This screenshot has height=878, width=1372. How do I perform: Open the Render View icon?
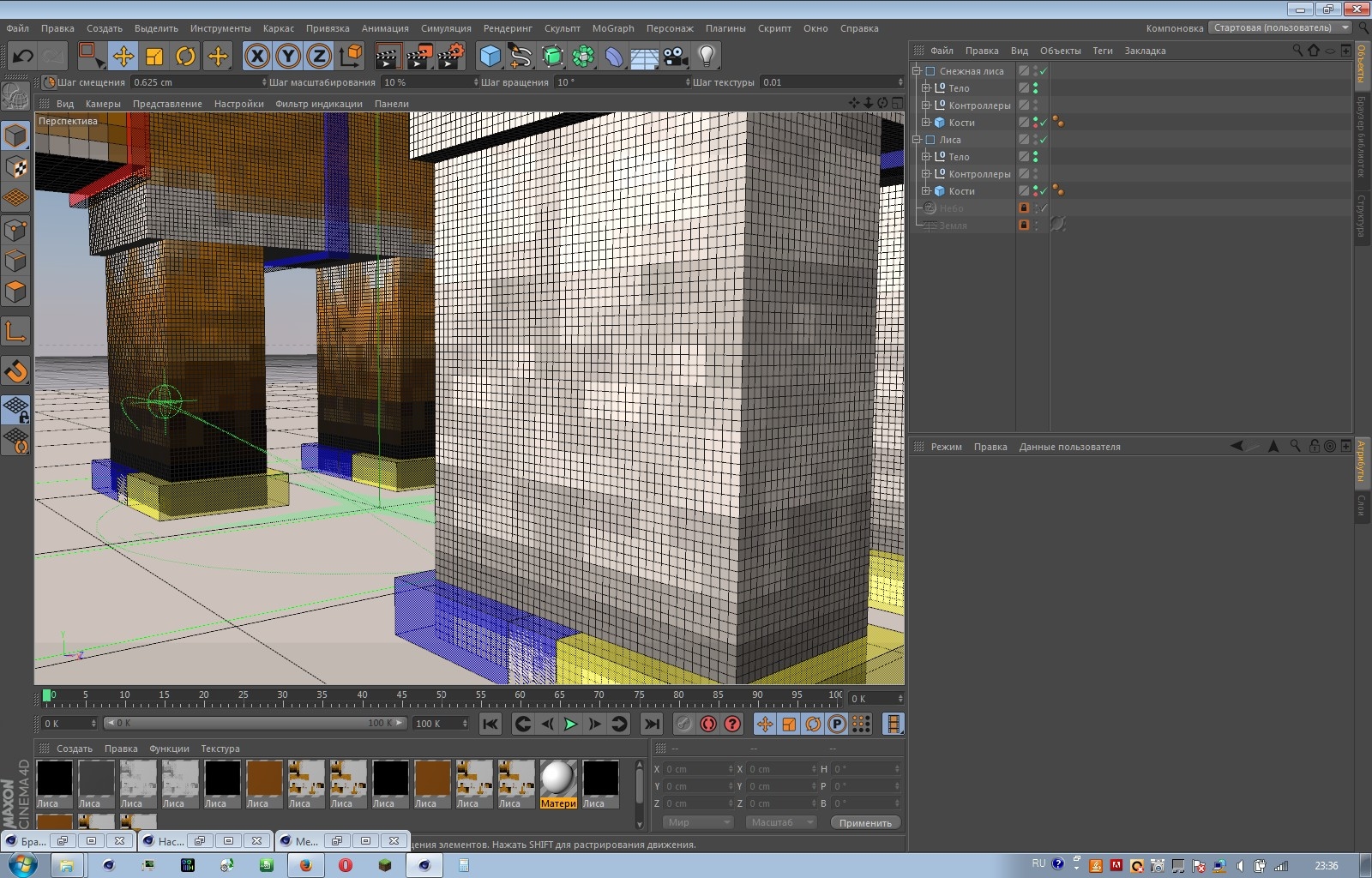pyautogui.click(x=388, y=56)
